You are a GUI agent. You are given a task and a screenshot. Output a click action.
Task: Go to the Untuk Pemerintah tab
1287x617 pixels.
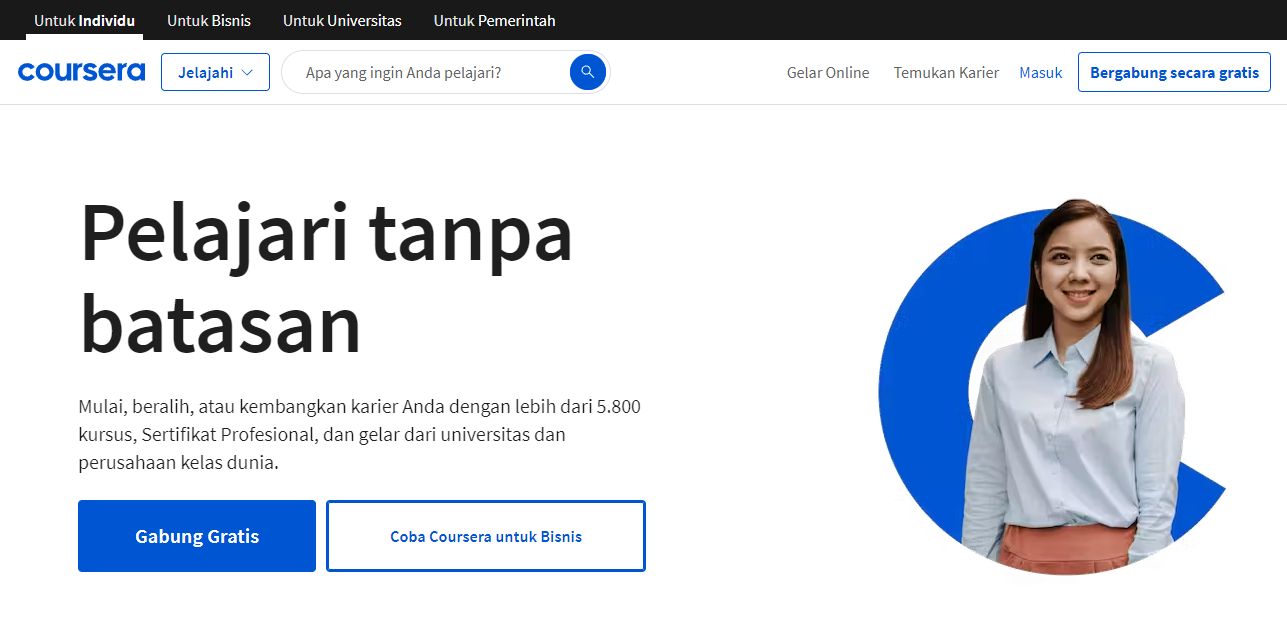(494, 20)
